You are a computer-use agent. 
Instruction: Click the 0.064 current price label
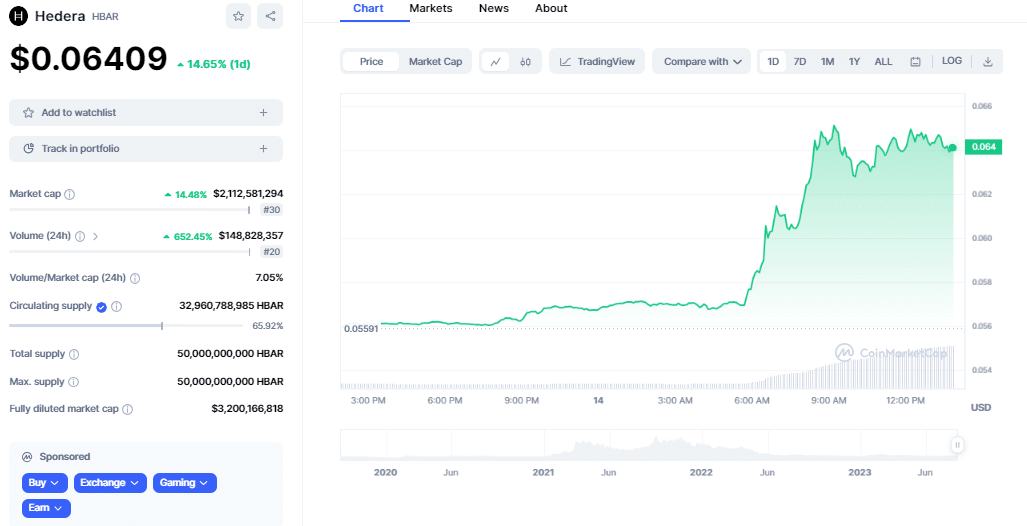[983, 147]
